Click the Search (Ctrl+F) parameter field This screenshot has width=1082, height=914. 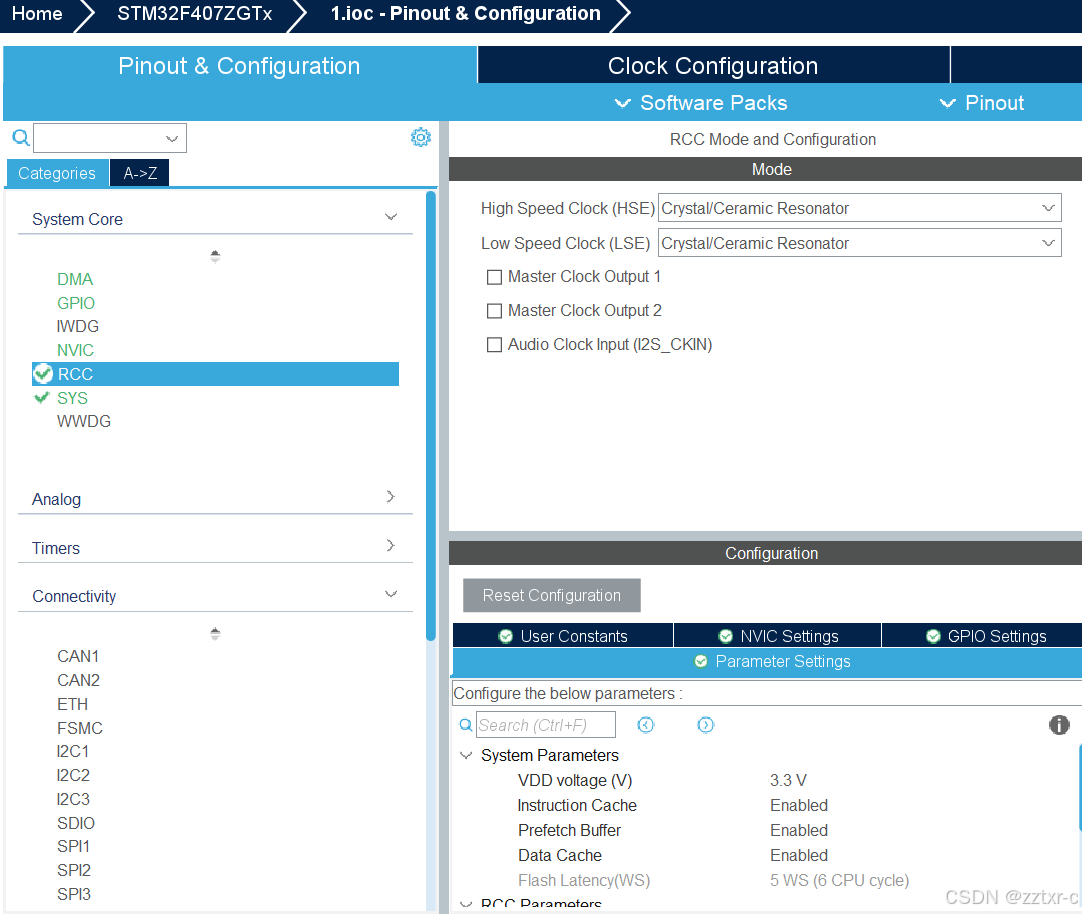(546, 725)
